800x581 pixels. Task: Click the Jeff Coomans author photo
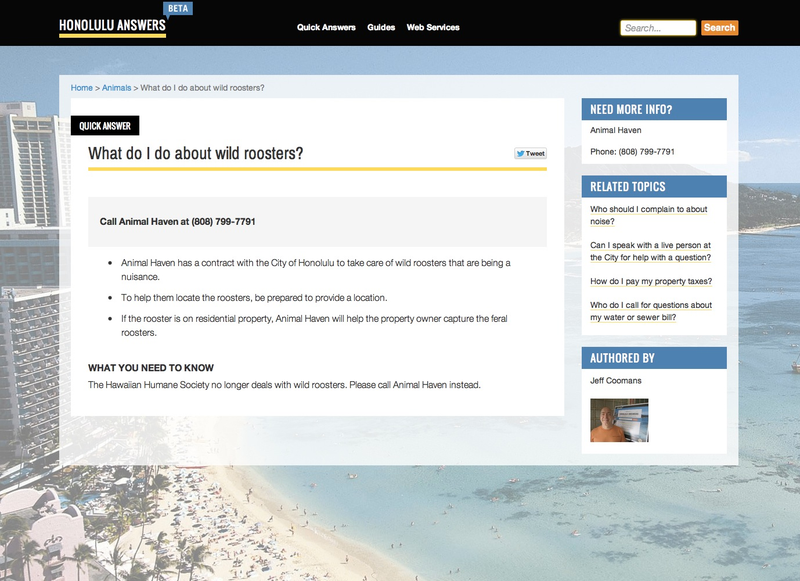pyautogui.click(x=619, y=420)
